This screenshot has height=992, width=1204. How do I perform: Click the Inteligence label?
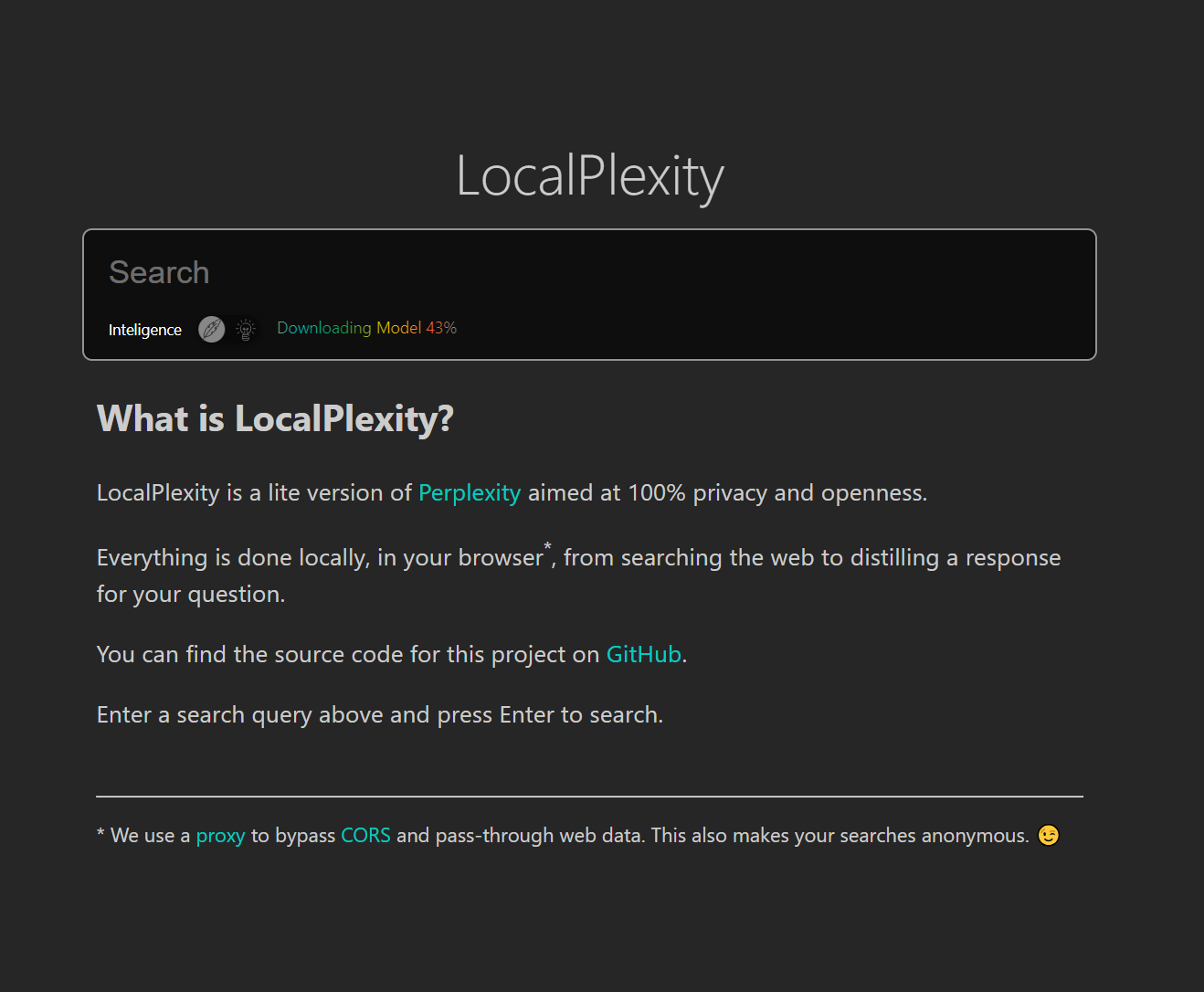[x=144, y=330]
